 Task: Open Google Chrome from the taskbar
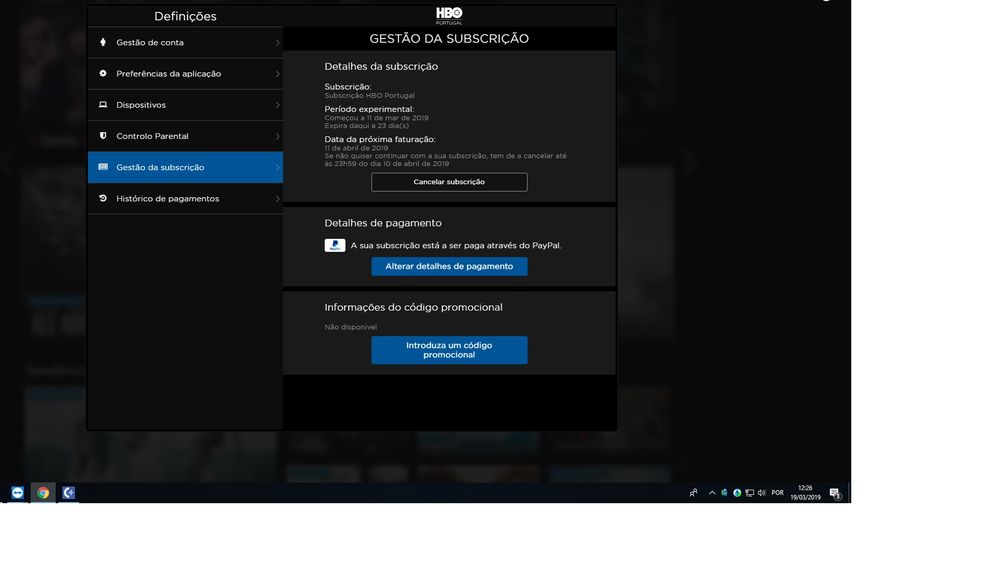[43, 493]
